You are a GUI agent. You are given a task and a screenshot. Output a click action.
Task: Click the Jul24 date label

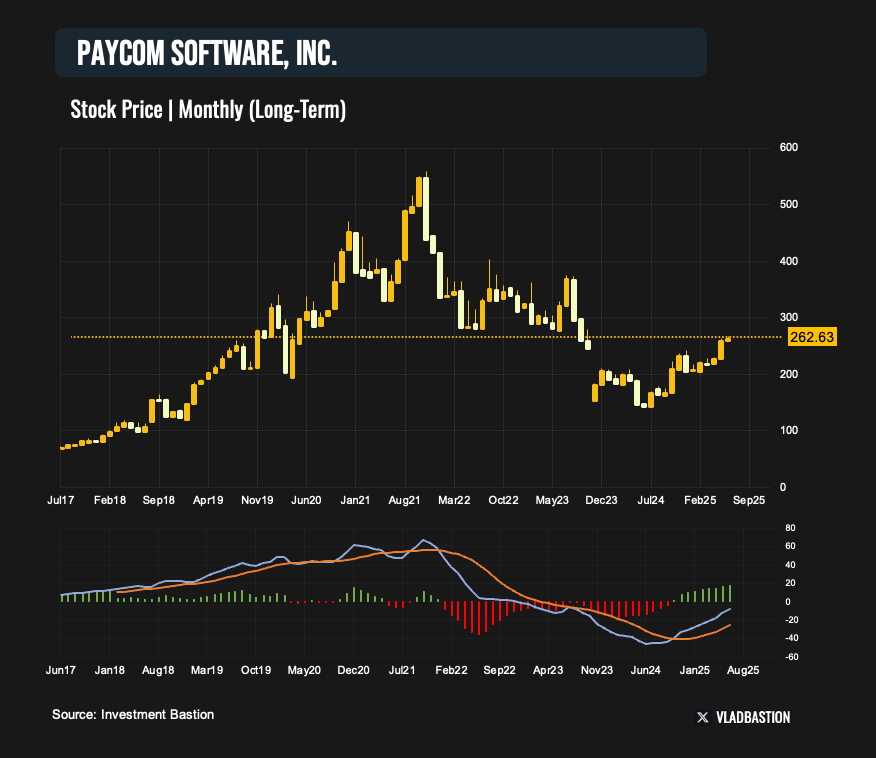pos(651,500)
